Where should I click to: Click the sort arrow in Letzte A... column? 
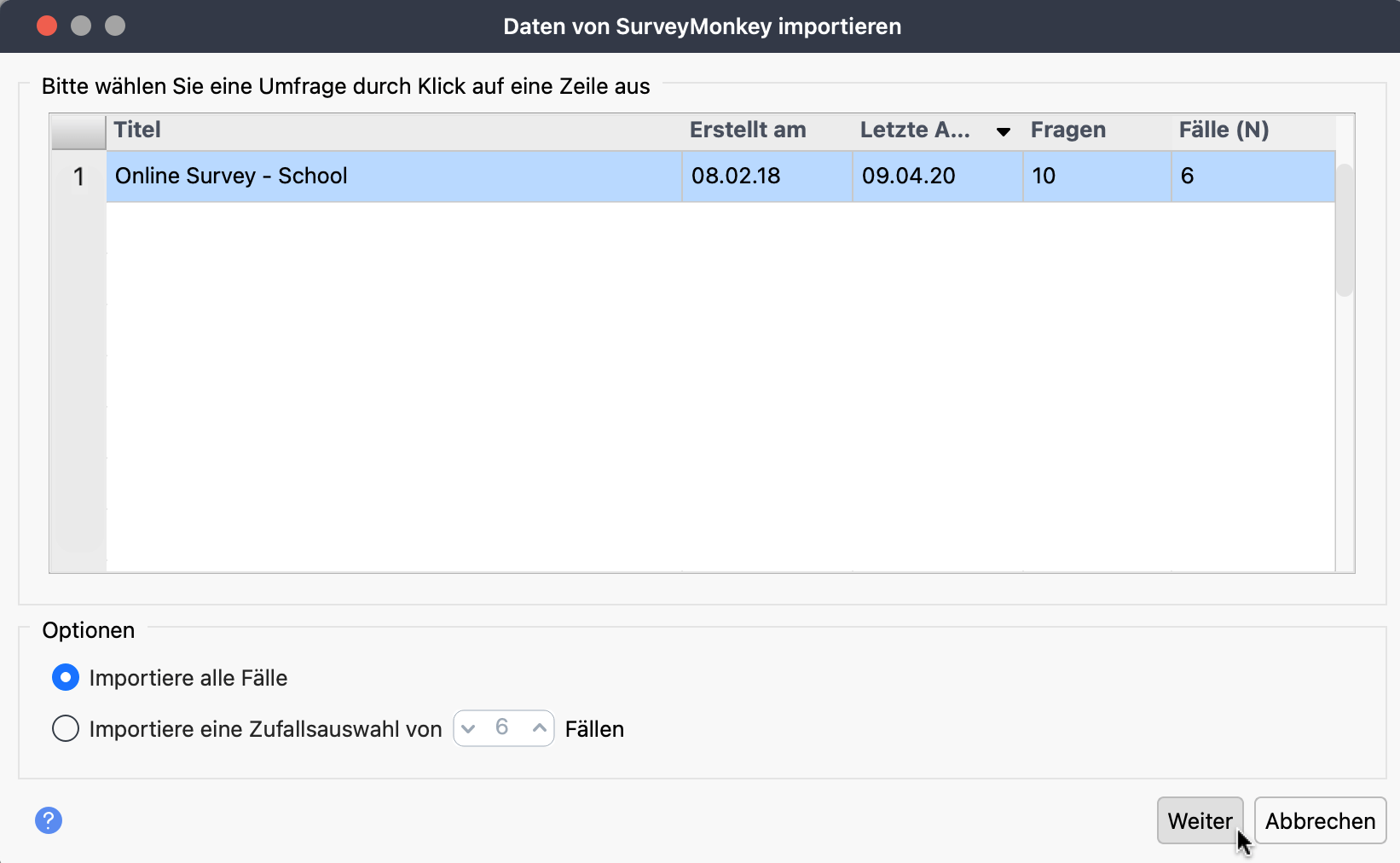point(1004,131)
